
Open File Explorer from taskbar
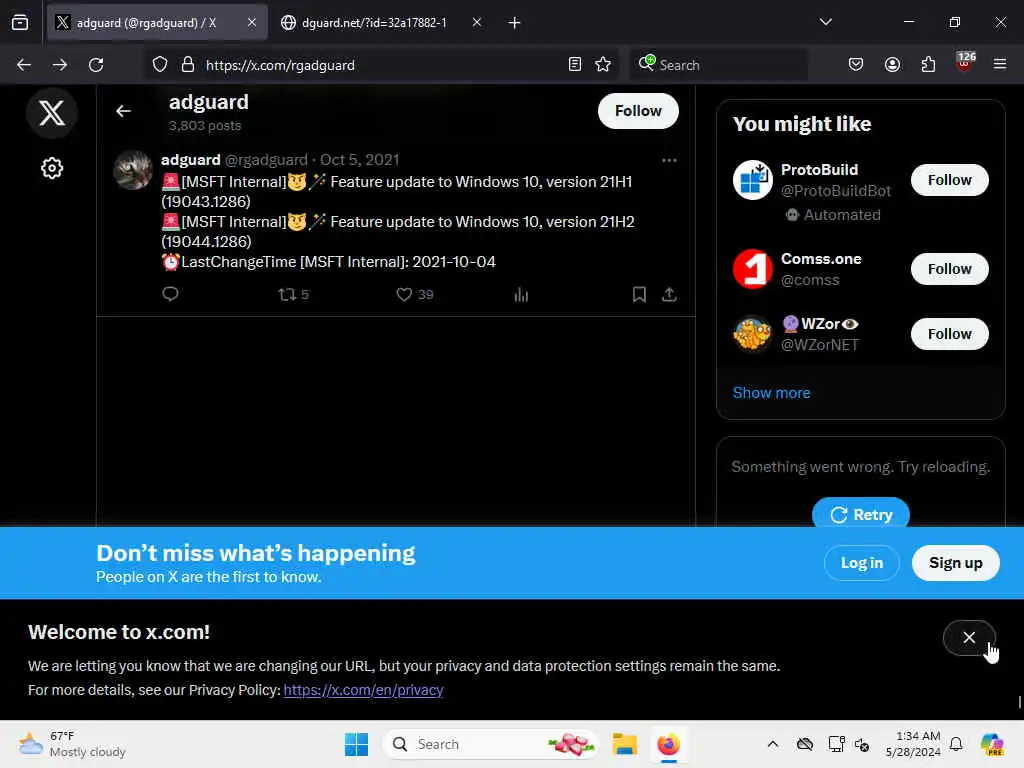[624, 744]
